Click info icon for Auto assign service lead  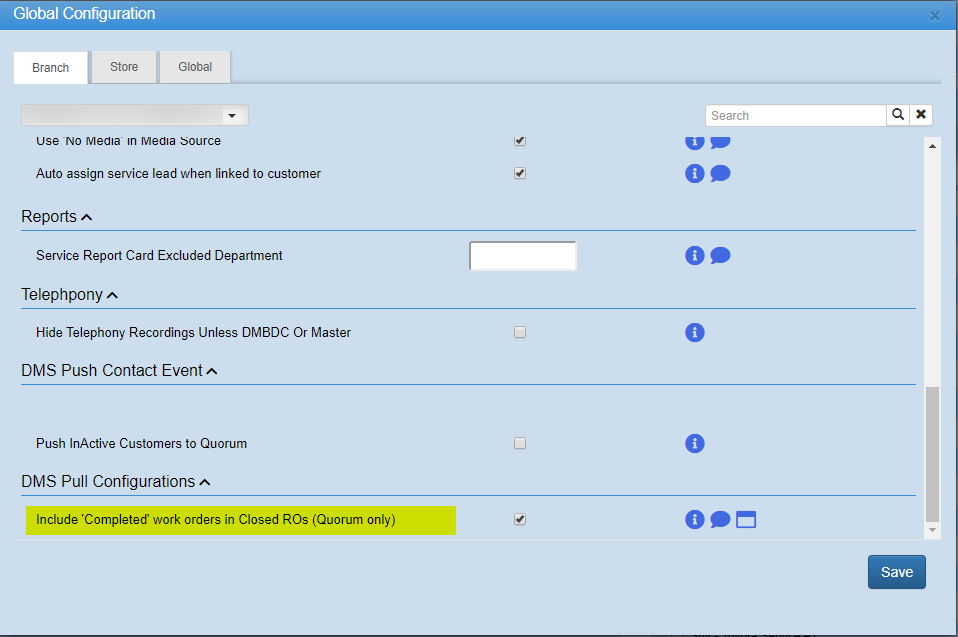(695, 174)
